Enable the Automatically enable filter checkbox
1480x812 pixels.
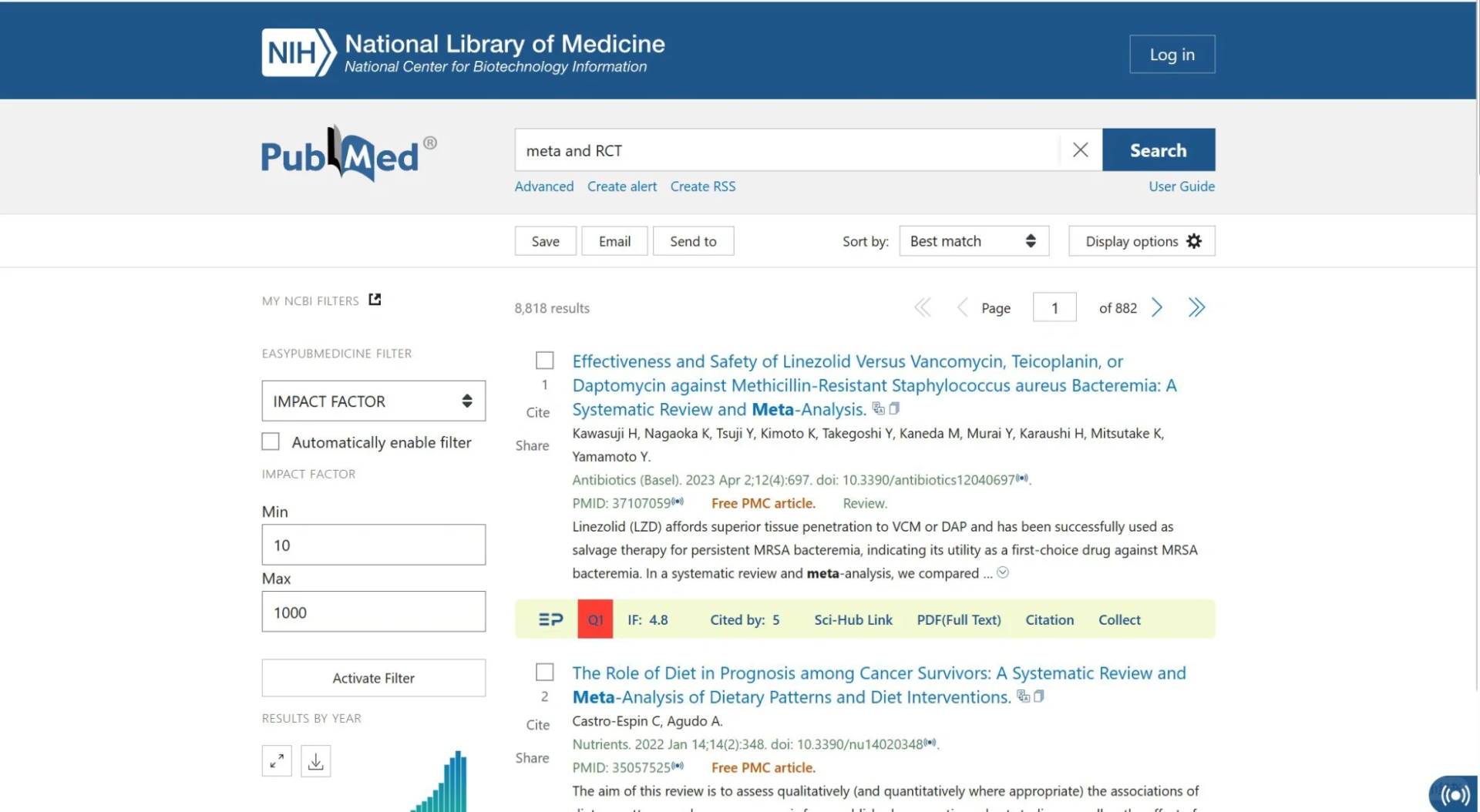point(271,441)
